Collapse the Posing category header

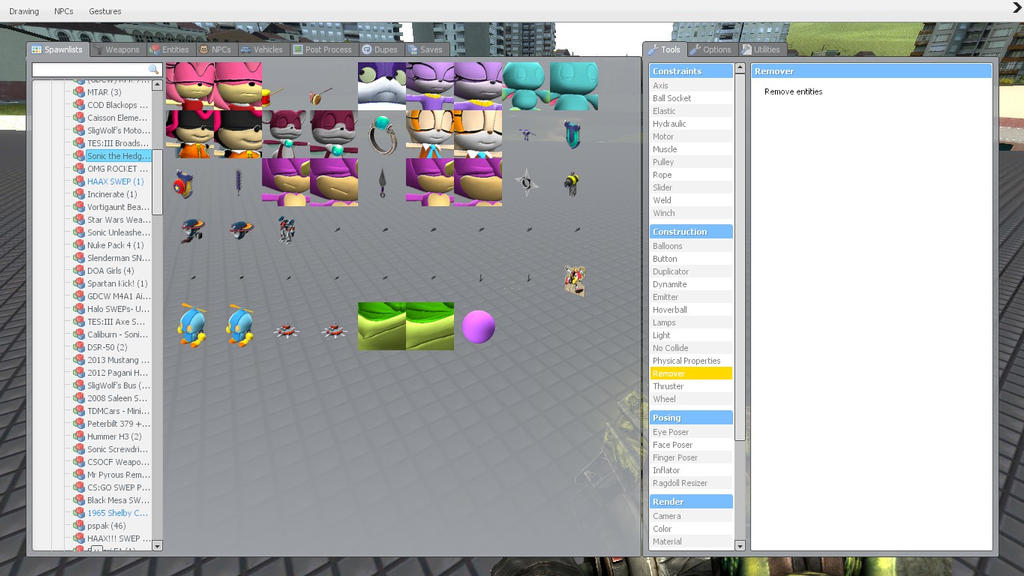(x=691, y=418)
